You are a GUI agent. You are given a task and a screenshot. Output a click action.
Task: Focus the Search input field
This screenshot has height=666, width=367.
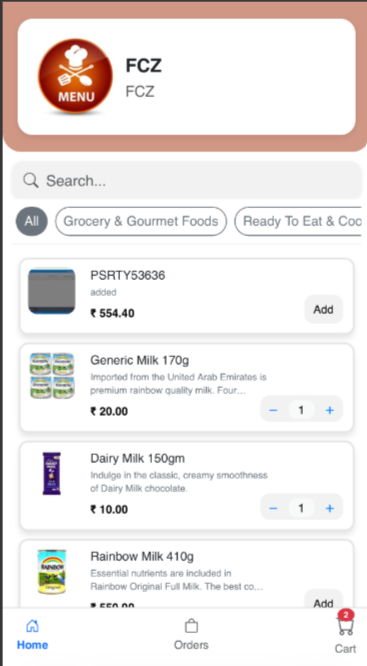[187, 181]
